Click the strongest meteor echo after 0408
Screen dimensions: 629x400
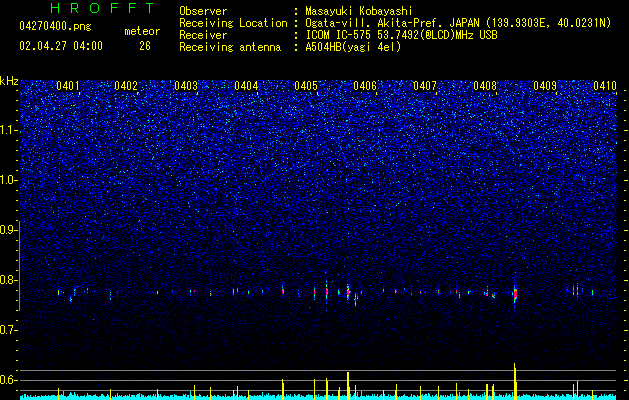515,296
